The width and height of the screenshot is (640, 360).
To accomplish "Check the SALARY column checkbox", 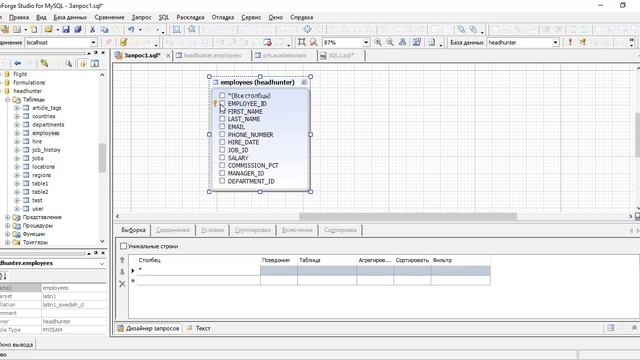I will point(222,158).
